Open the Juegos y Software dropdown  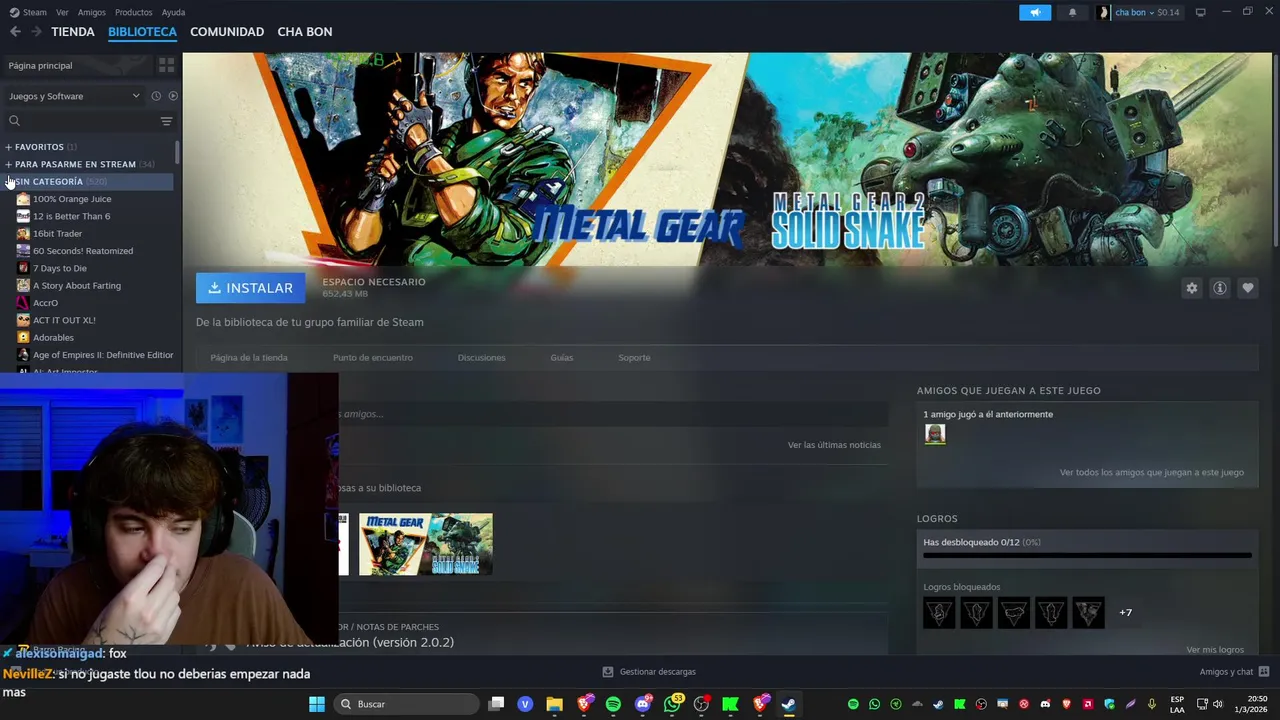click(75, 96)
